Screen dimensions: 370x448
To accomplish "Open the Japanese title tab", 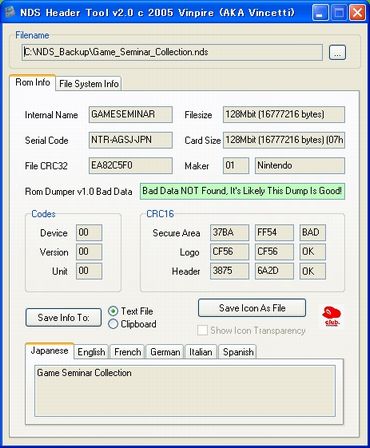I will (x=49, y=351).
